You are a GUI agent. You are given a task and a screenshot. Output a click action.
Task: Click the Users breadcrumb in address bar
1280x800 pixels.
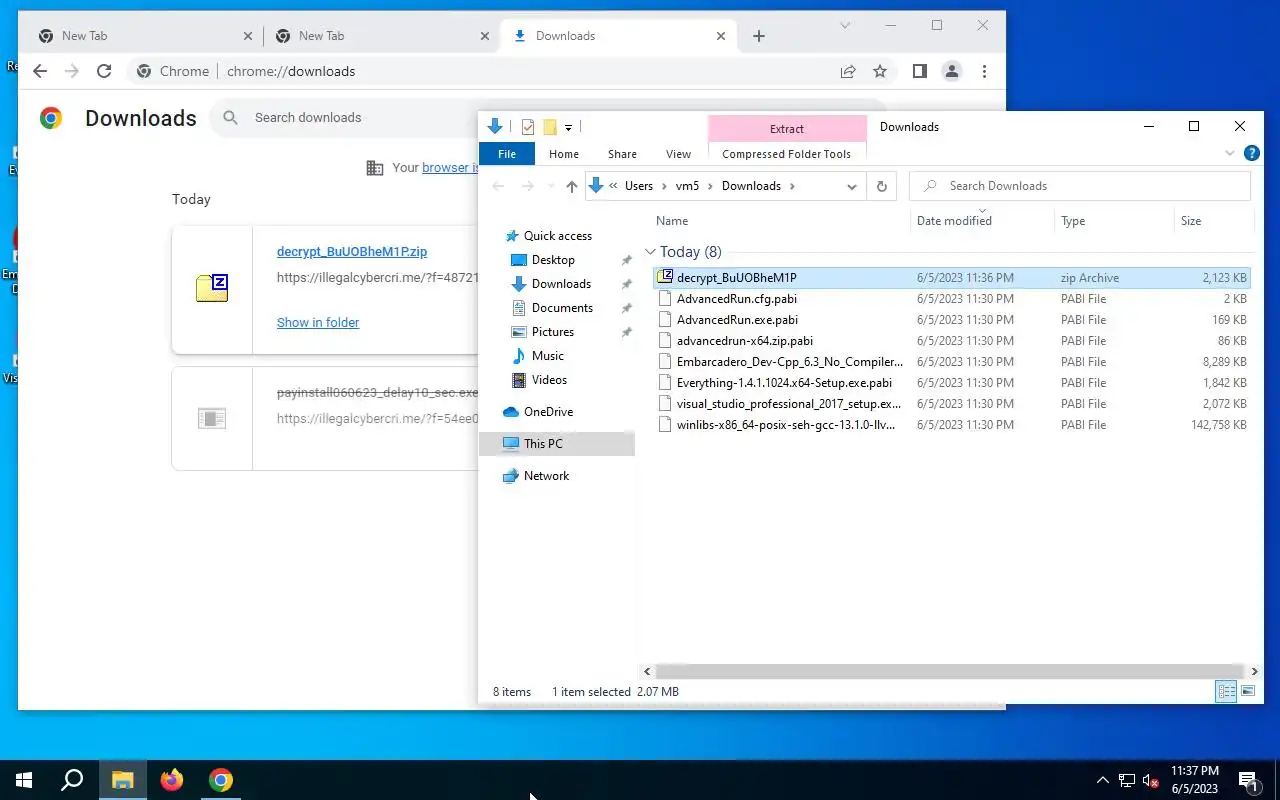[639, 186]
